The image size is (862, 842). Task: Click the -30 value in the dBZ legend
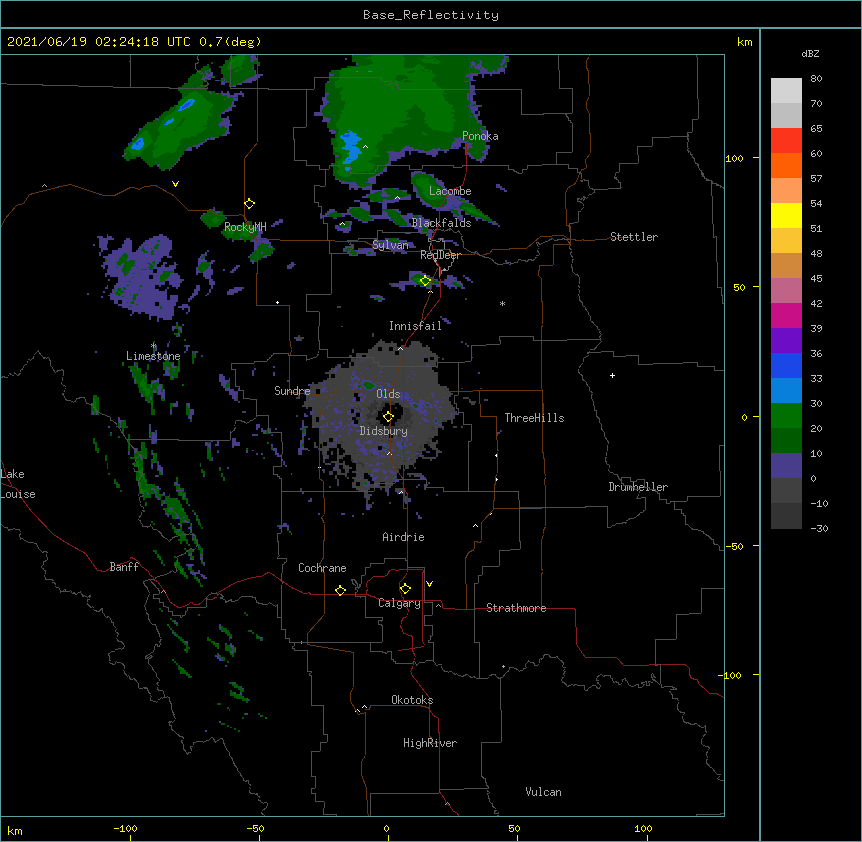(819, 528)
